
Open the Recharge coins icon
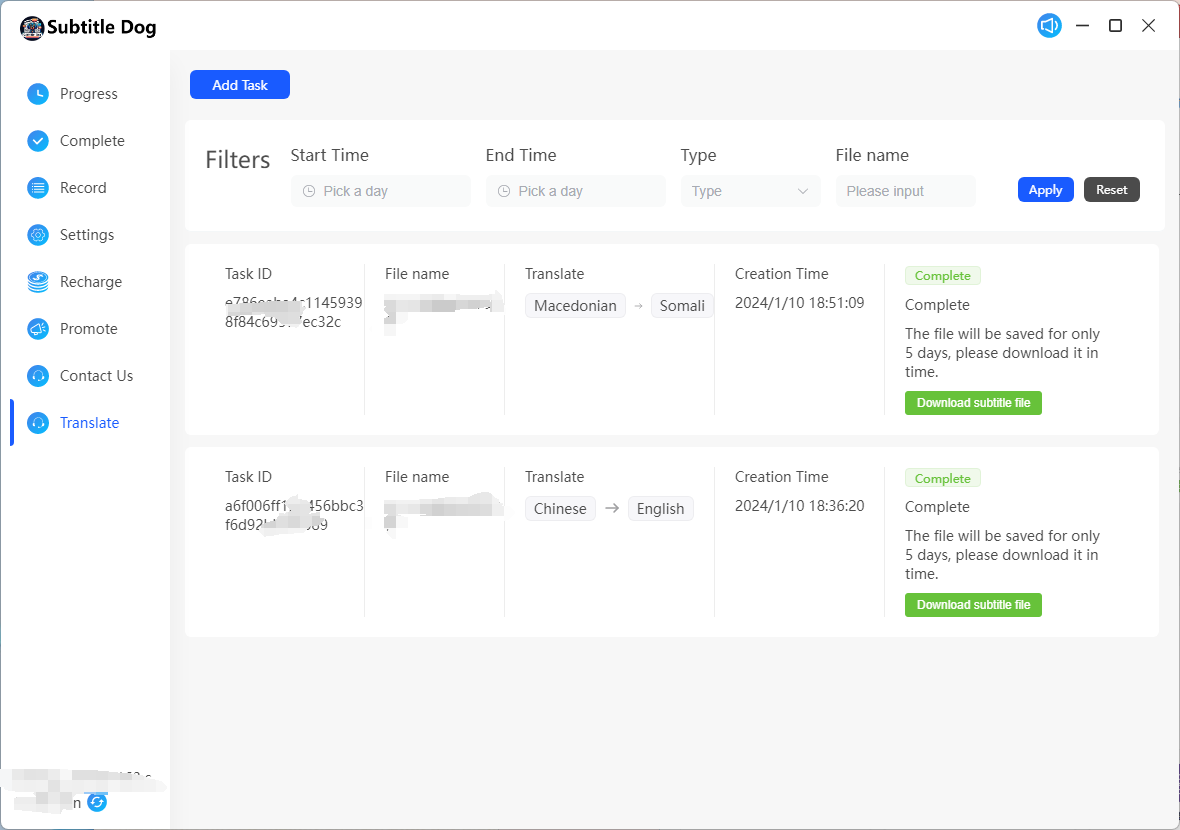(38, 282)
